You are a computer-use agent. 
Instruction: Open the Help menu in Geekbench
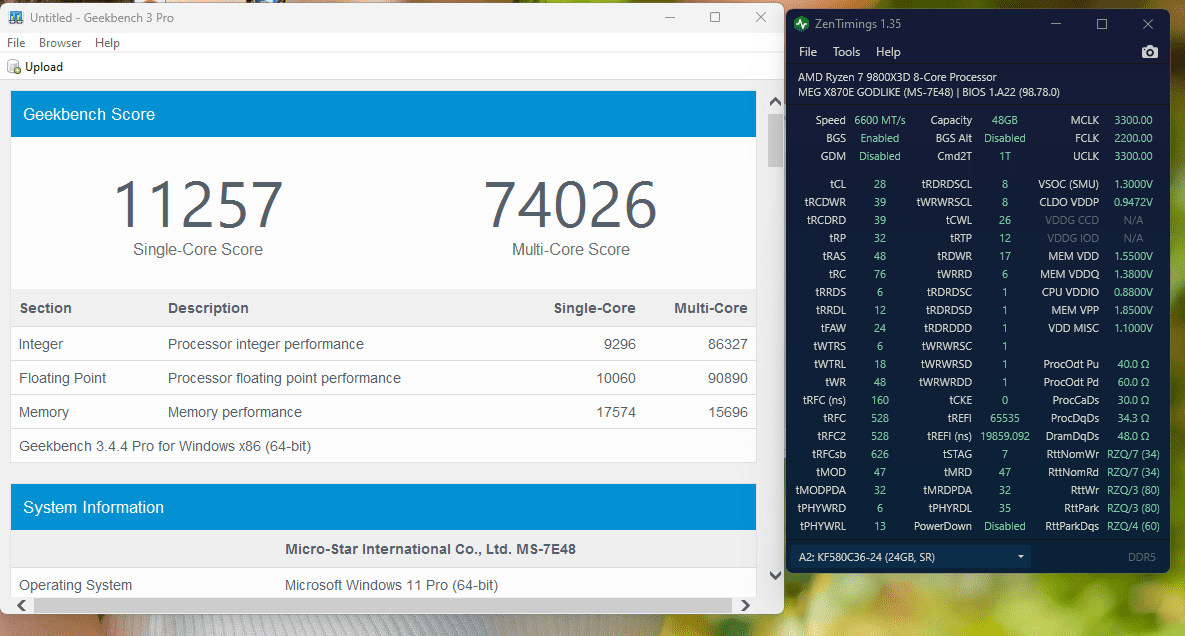[x=107, y=43]
